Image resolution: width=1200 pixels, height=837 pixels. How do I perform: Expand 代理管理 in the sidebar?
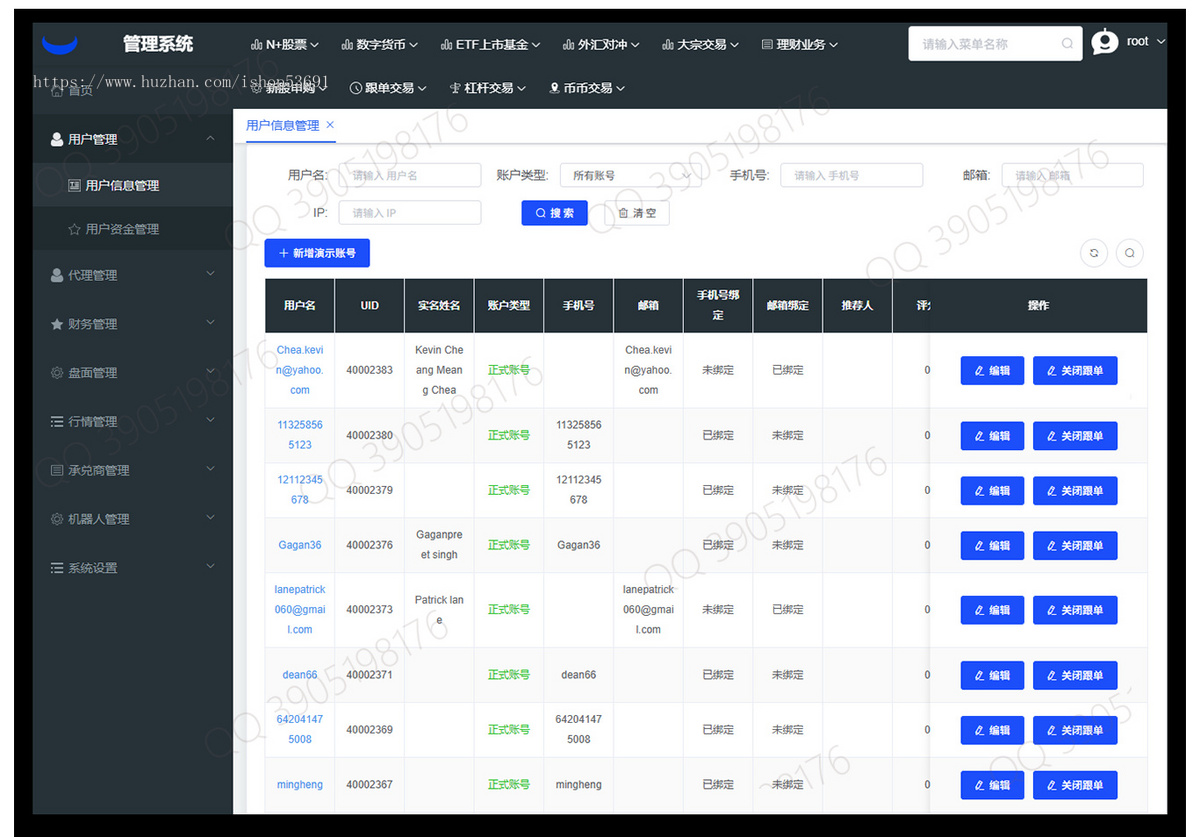[133, 275]
